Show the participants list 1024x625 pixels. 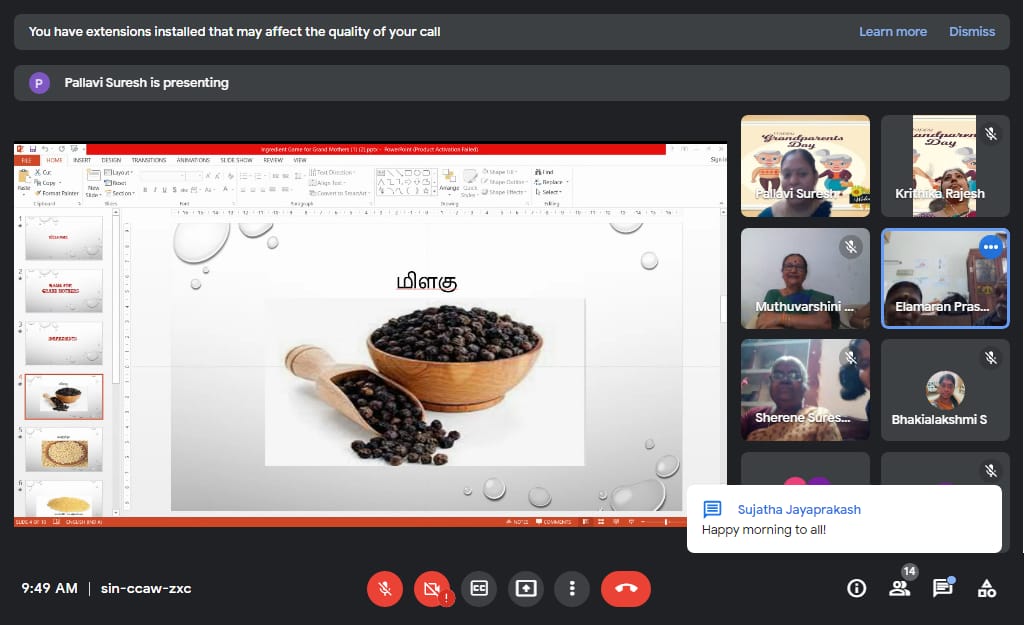(x=900, y=588)
